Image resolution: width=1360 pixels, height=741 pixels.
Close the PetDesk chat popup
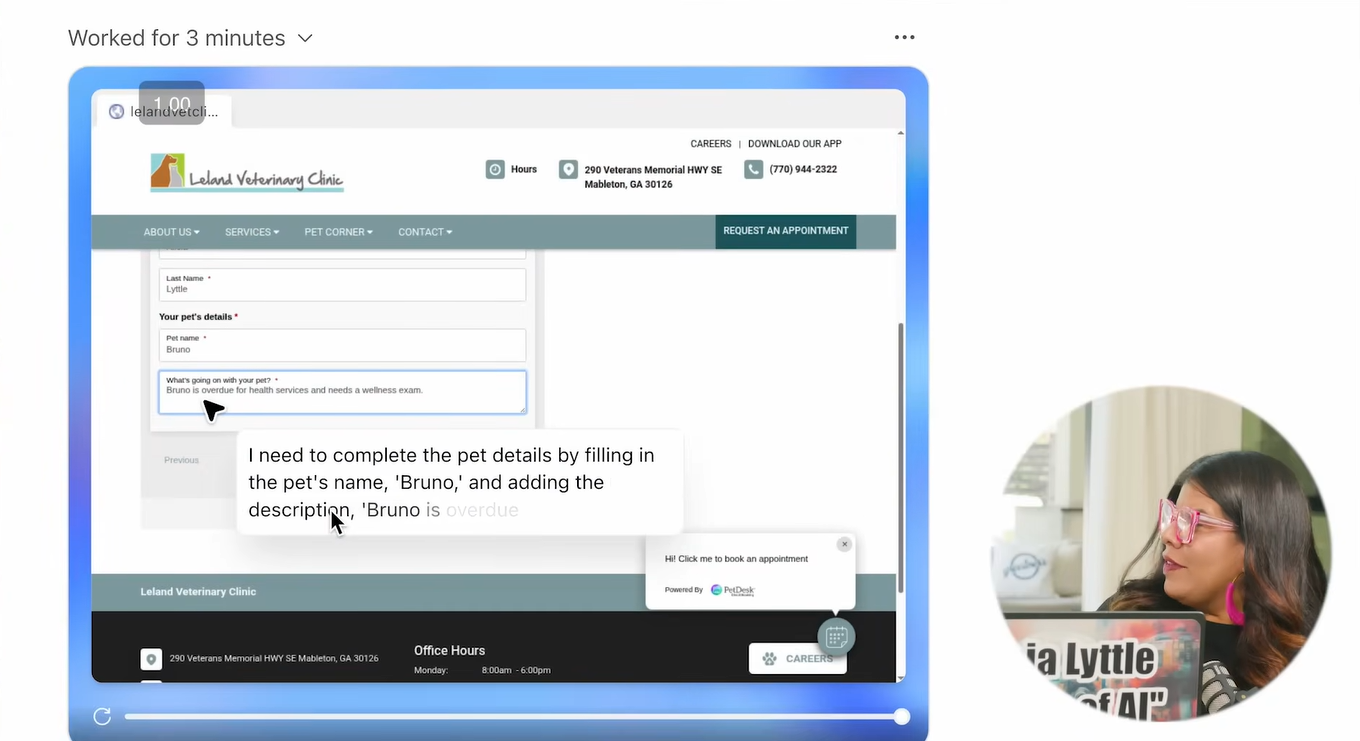tap(844, 544)
